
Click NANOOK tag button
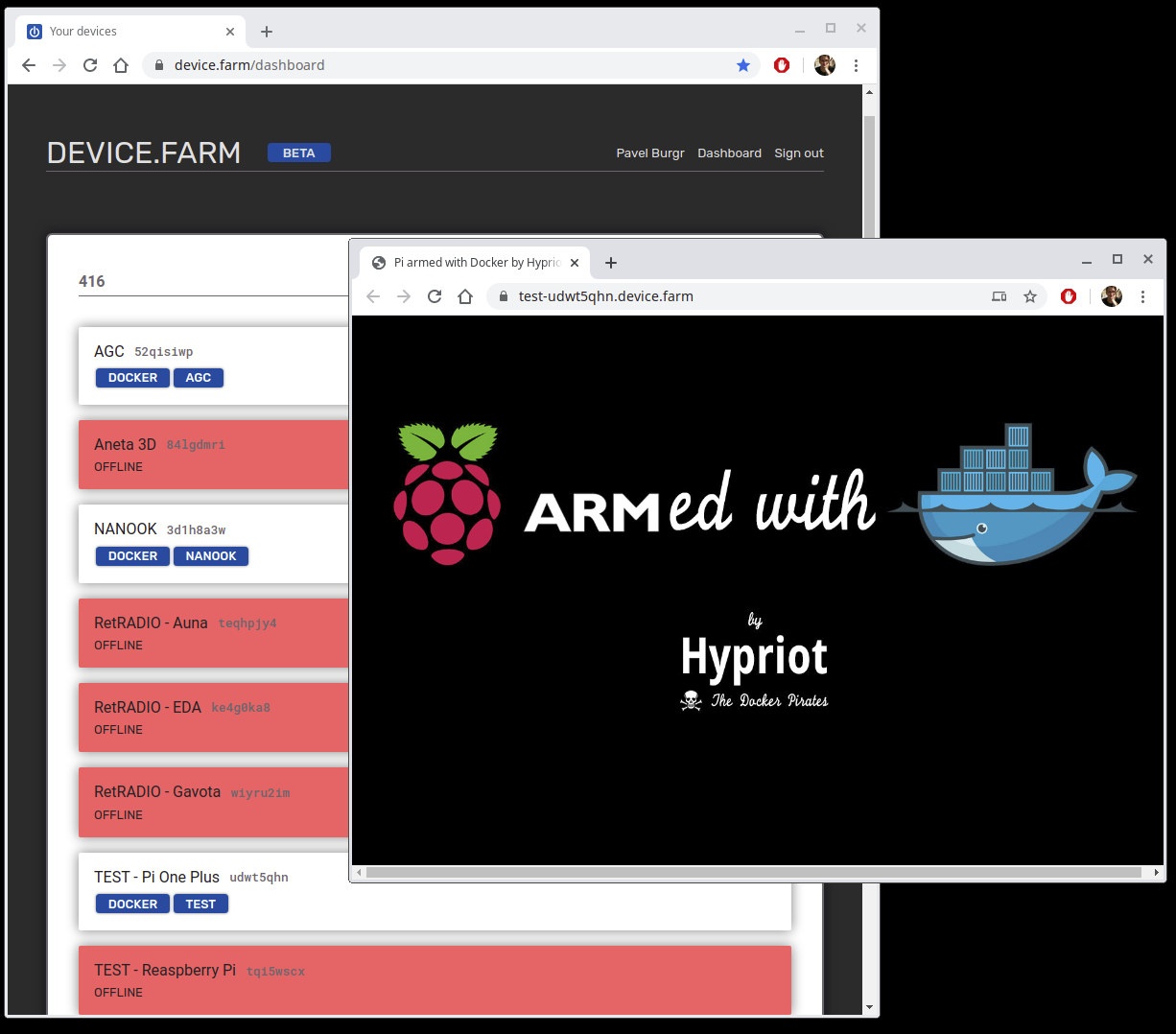coord(211,556)
